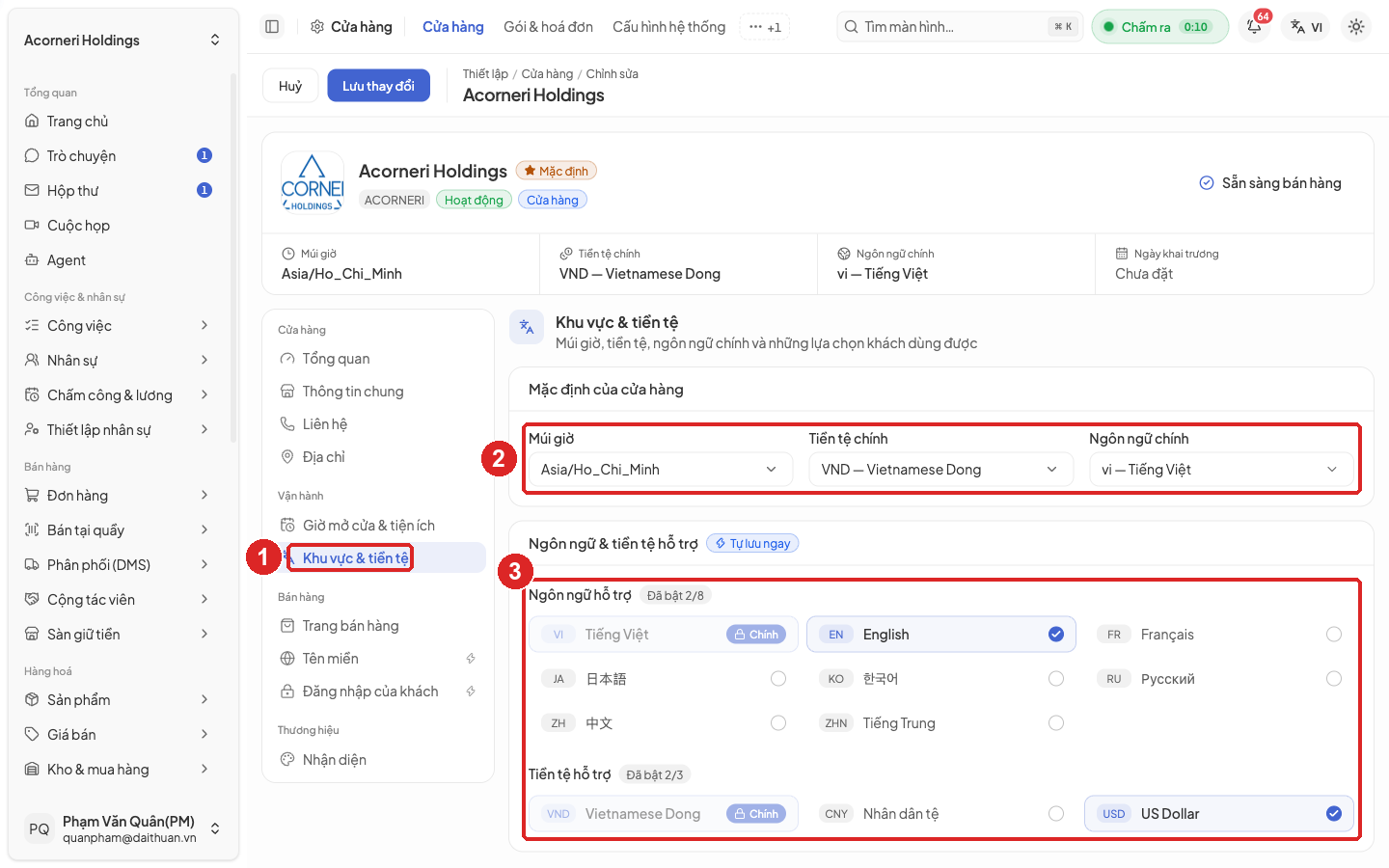Expand the Sản phẩm sidebar section
This screenshot has width=1389, height=868.
click(x=118, y=700)
